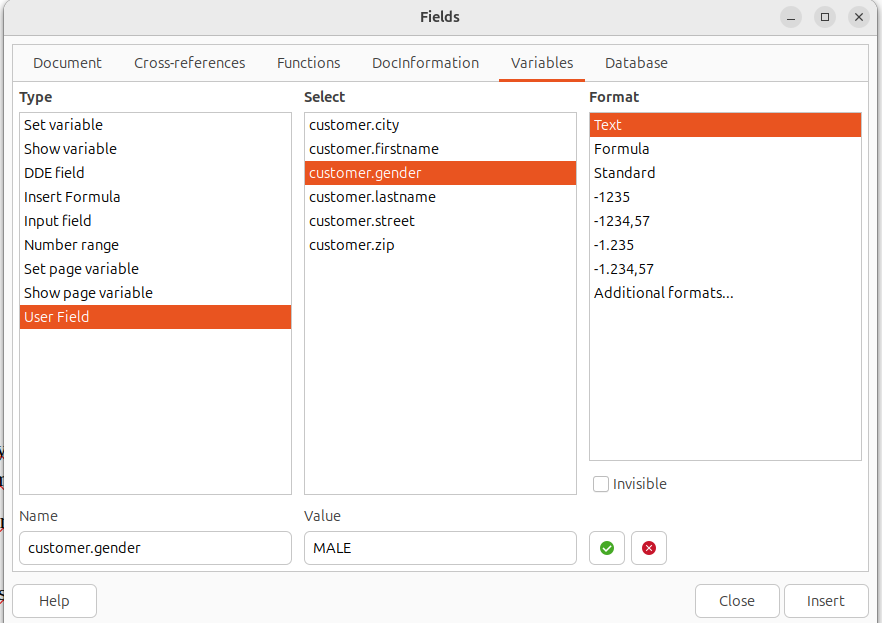This screenshot has width=882, height=623.
Task: Click the Name input field
Action: 155,548
